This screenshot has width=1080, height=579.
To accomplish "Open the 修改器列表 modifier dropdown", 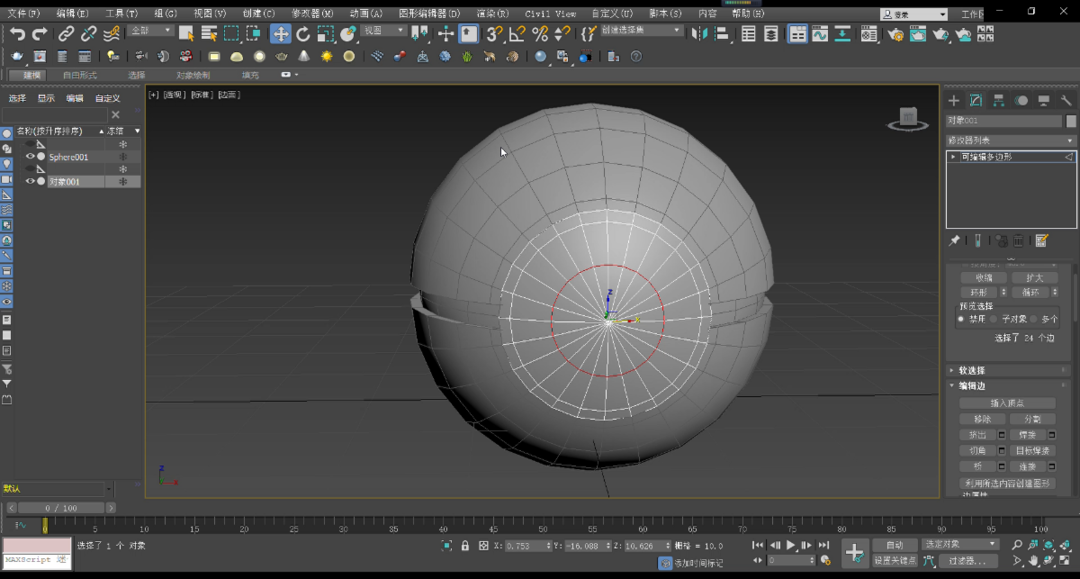I will click(x=1011, y=141).
